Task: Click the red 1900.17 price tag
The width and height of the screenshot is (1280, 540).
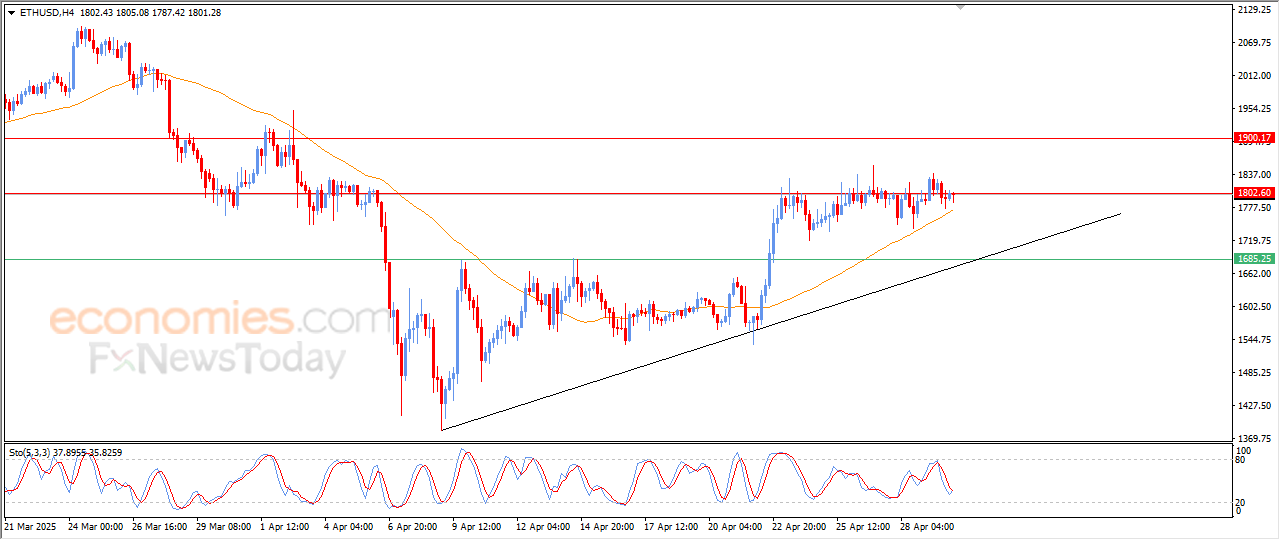Action: click(1254, 138)
